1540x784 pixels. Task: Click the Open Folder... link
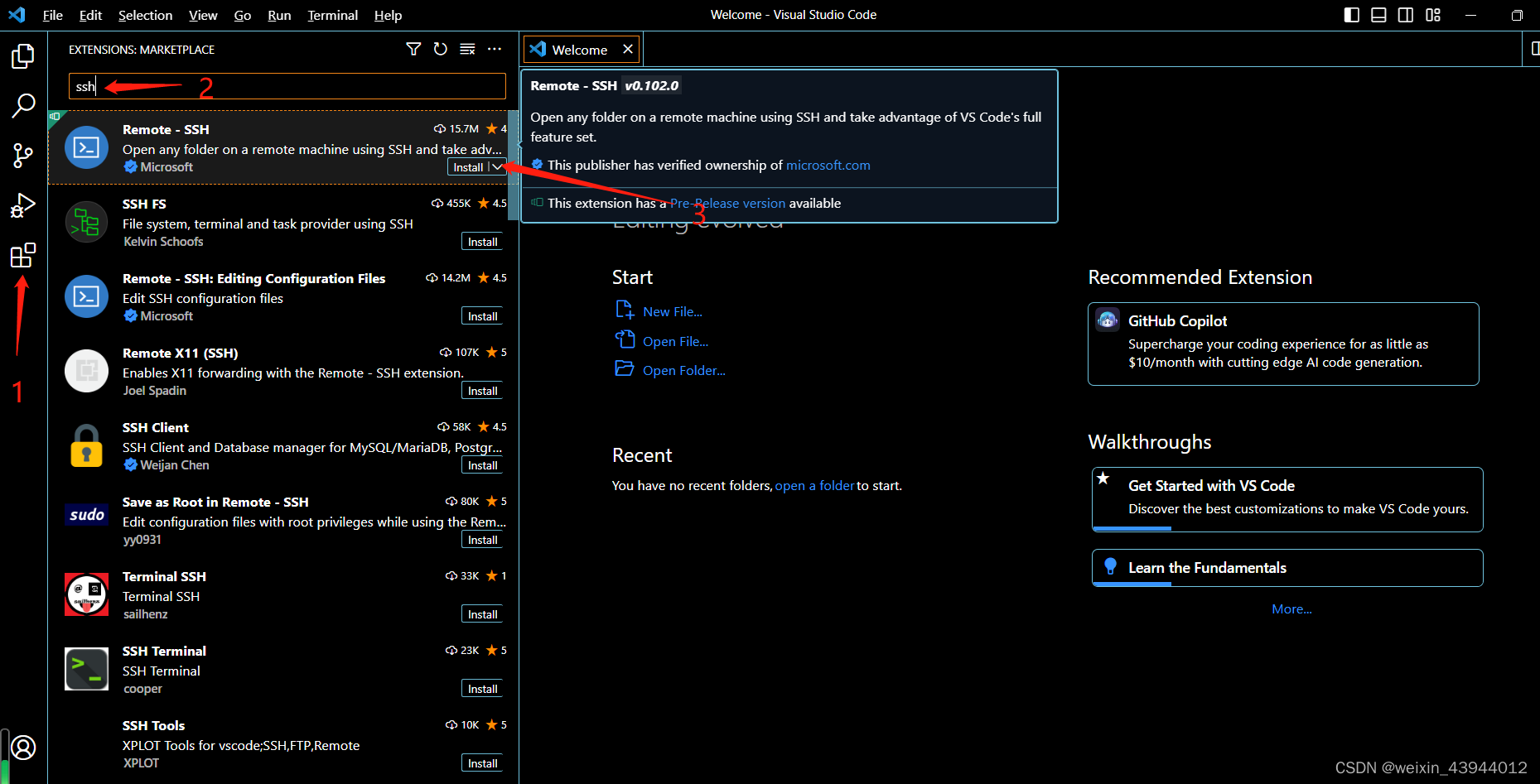[684, 370]
